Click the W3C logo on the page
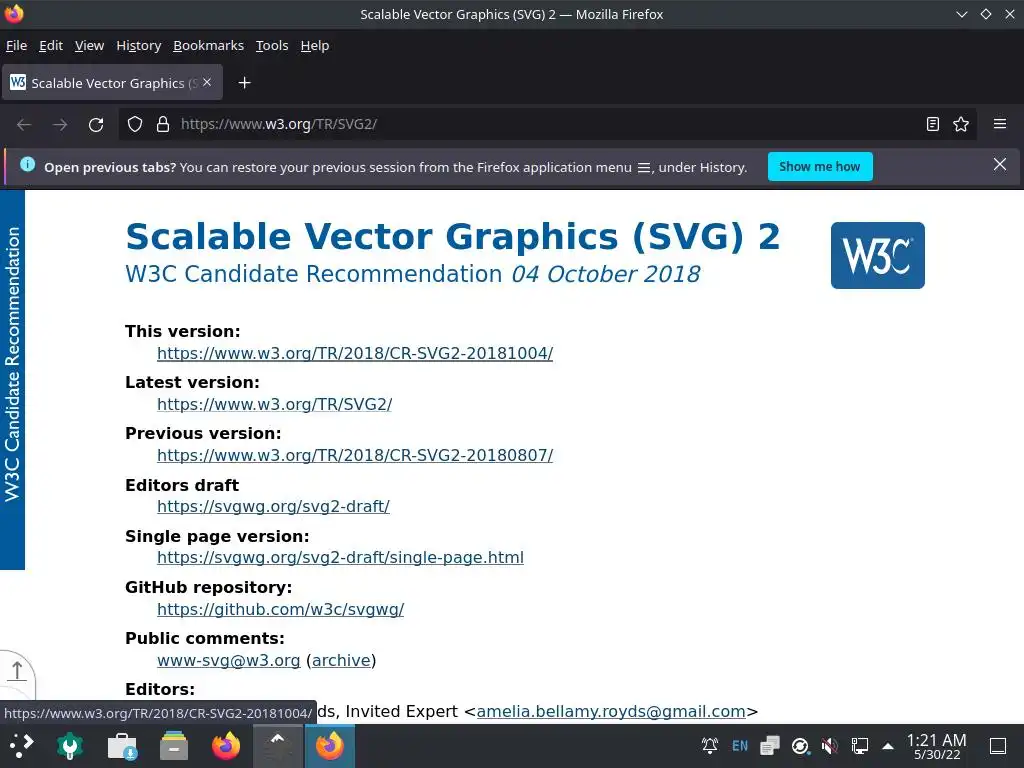The height and width of the screenshot is (768, 1024). [878, 255]
